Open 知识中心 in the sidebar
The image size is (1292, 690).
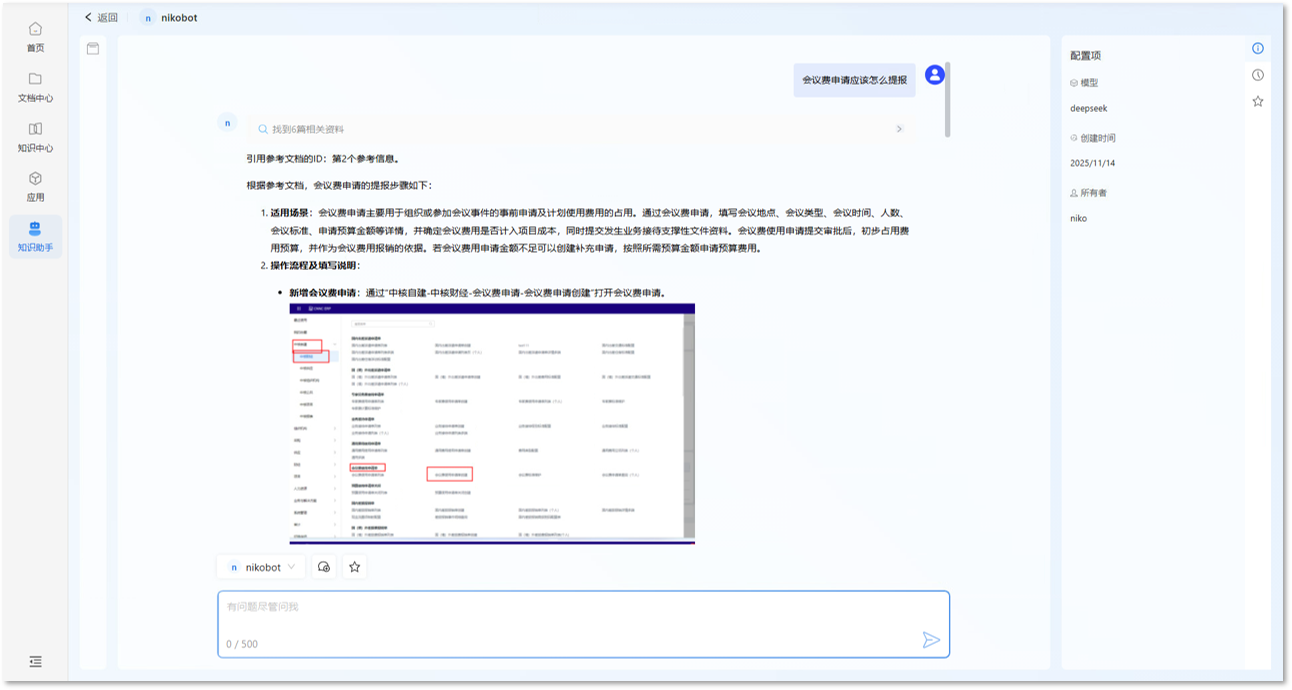click(x=35, y=137)
